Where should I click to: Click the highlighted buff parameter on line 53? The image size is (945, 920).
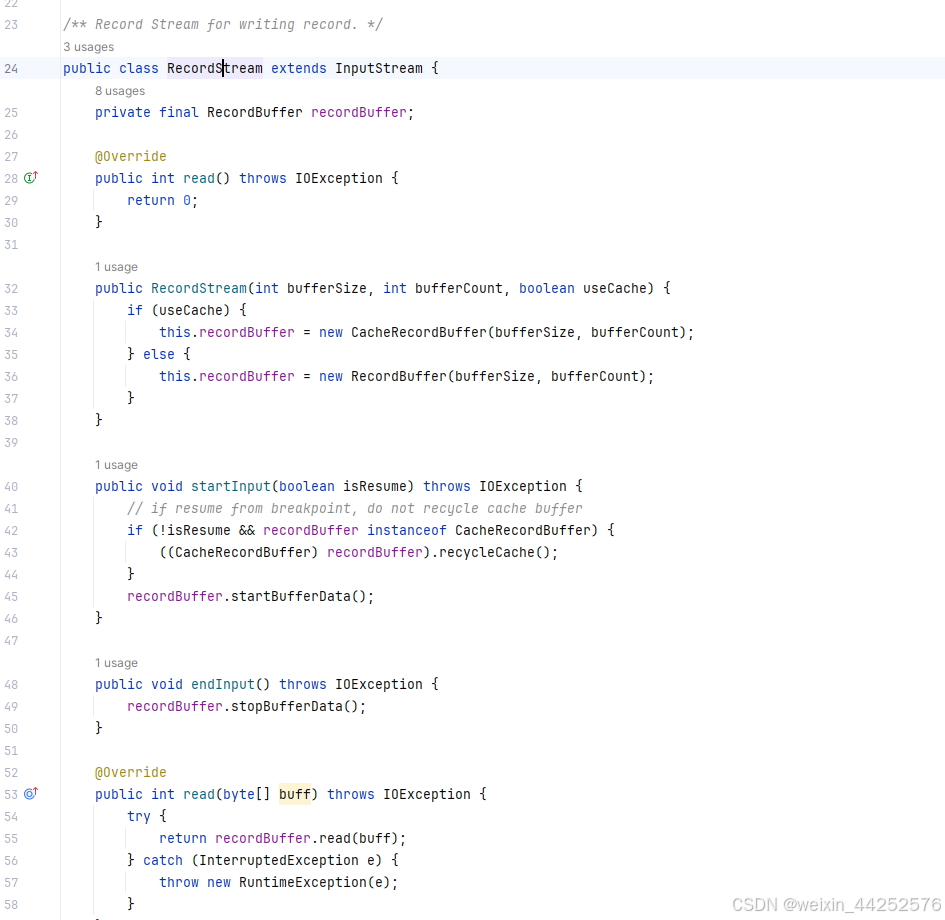294,793
